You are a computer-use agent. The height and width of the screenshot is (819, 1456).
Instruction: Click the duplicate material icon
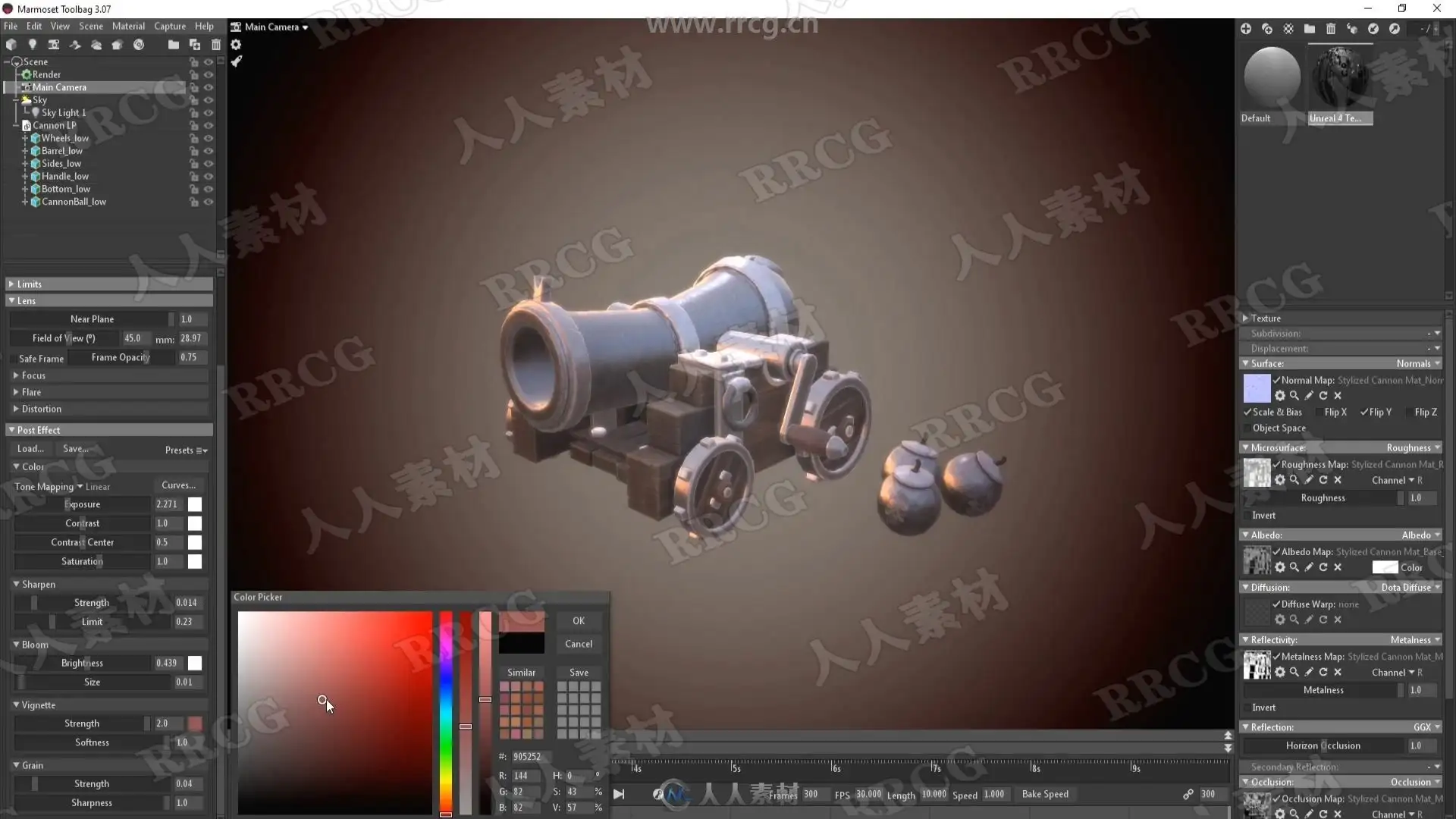1267,29
